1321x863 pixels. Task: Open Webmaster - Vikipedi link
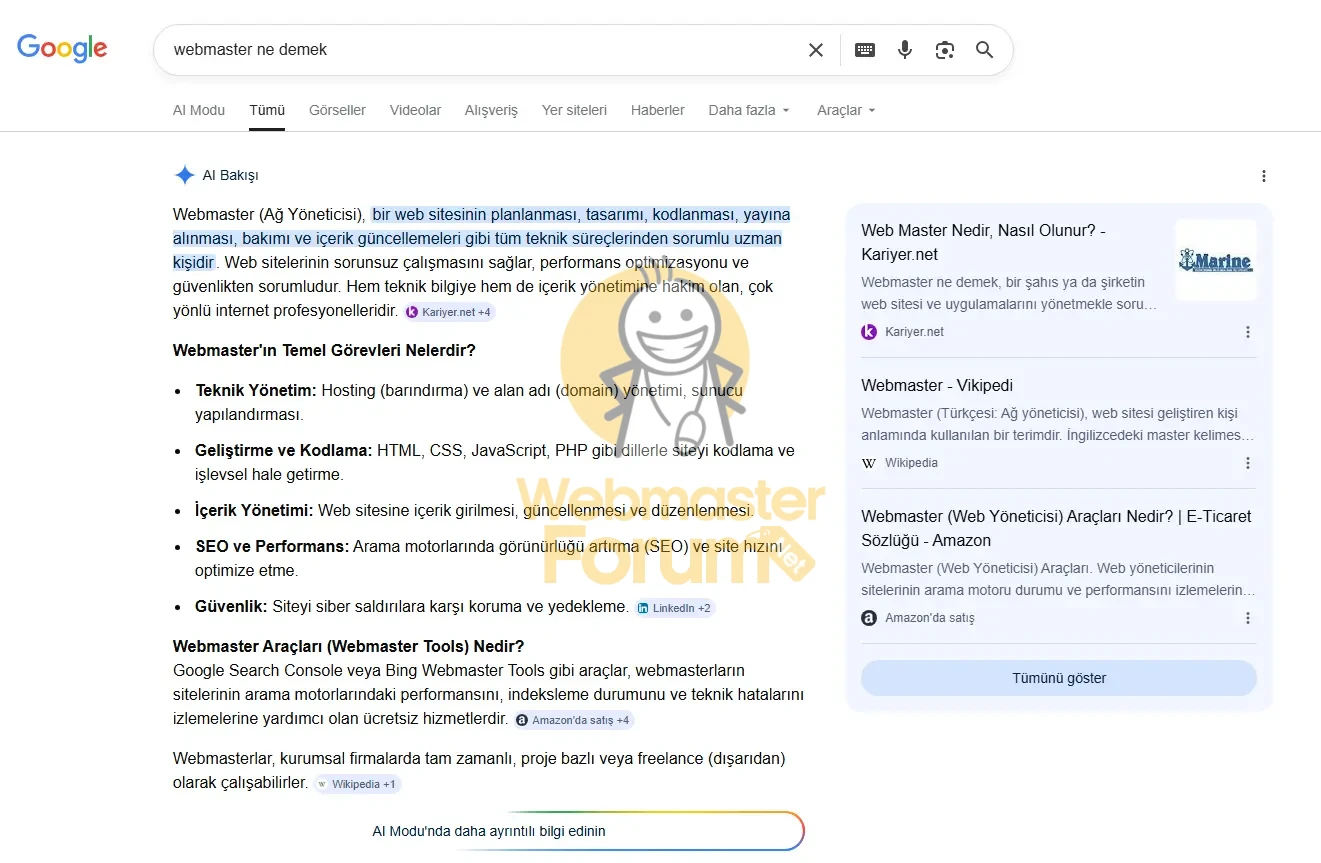[937, 385]
